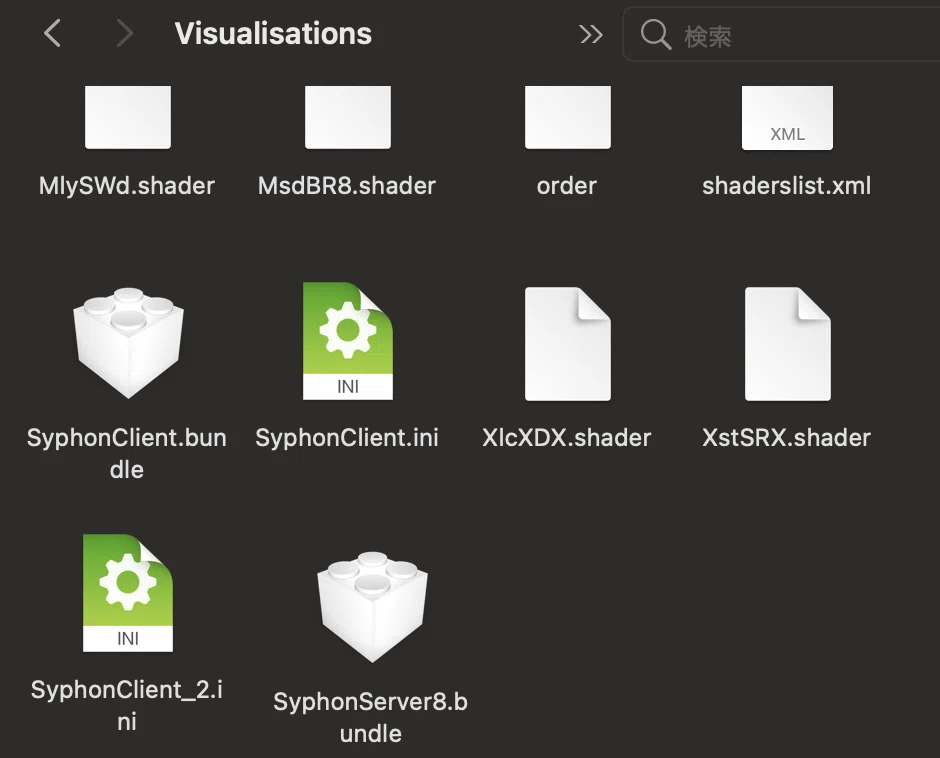This screenshot has height=758, width=940.
Task: Expand hidden toolbar items with double chevron
Action: coord(590,34)
